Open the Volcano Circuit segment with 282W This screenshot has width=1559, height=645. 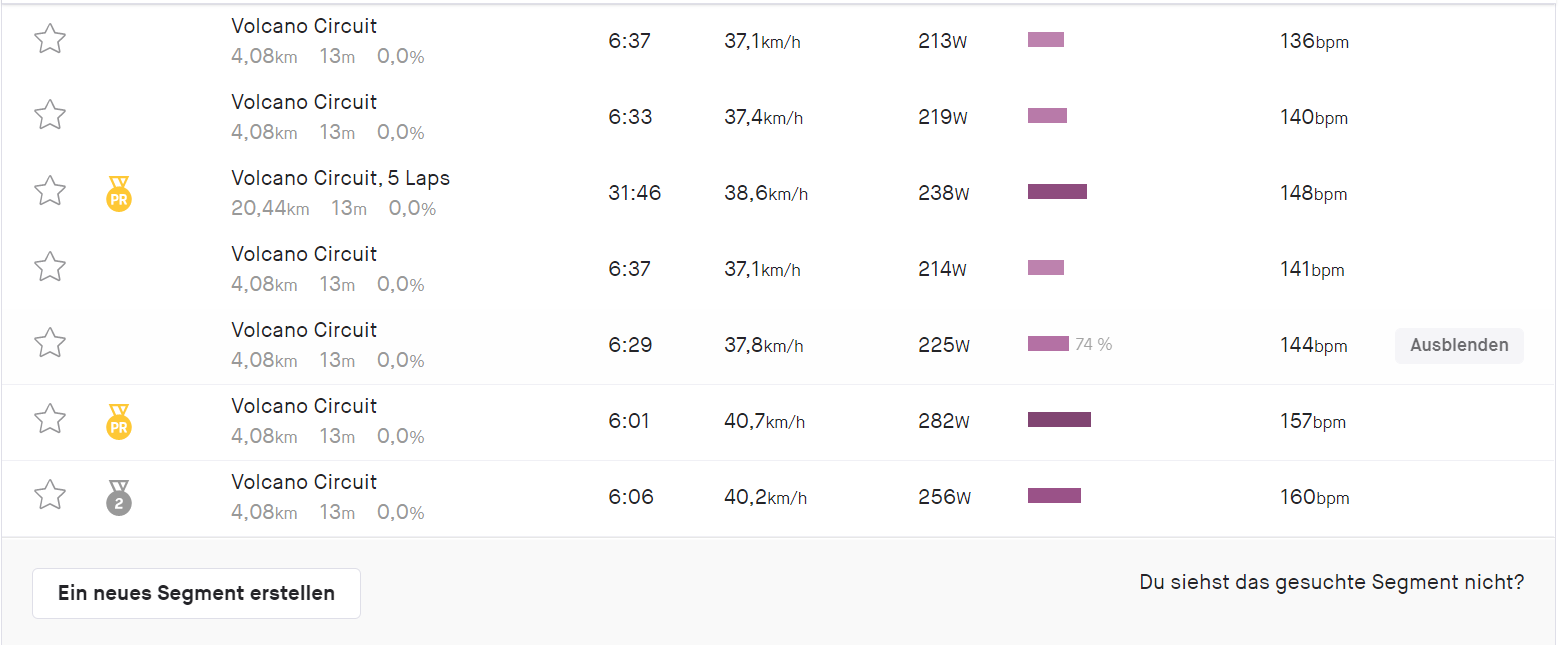304,406
